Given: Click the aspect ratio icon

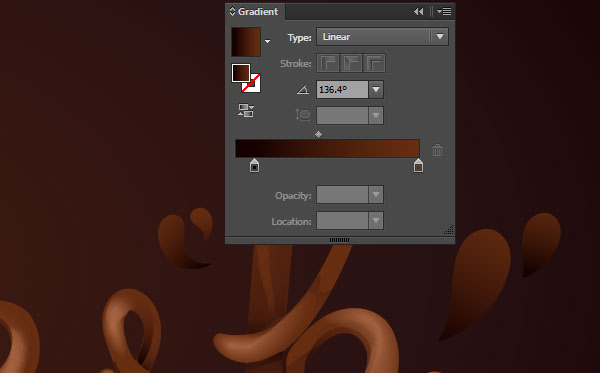Looking at the screenshot, I should click(303, 115).
